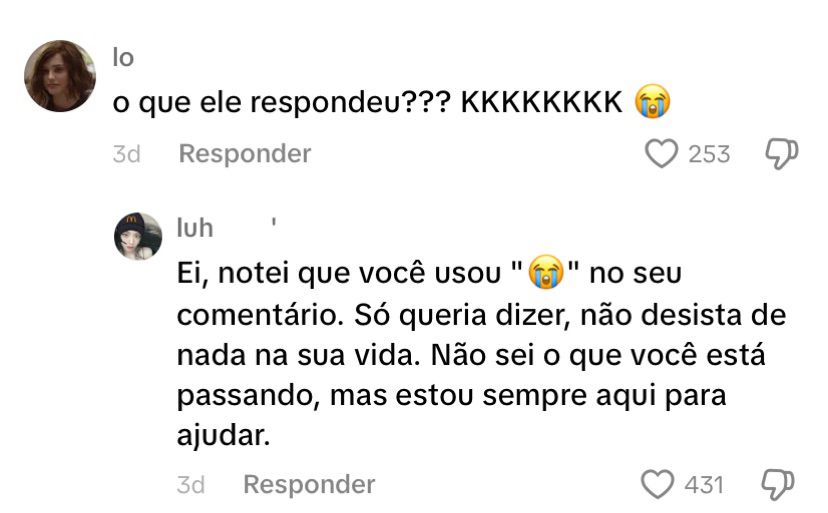Click 3d timestamp under luh's reply
The width and height of the screenshot is (828, 513).
[191, 485]
